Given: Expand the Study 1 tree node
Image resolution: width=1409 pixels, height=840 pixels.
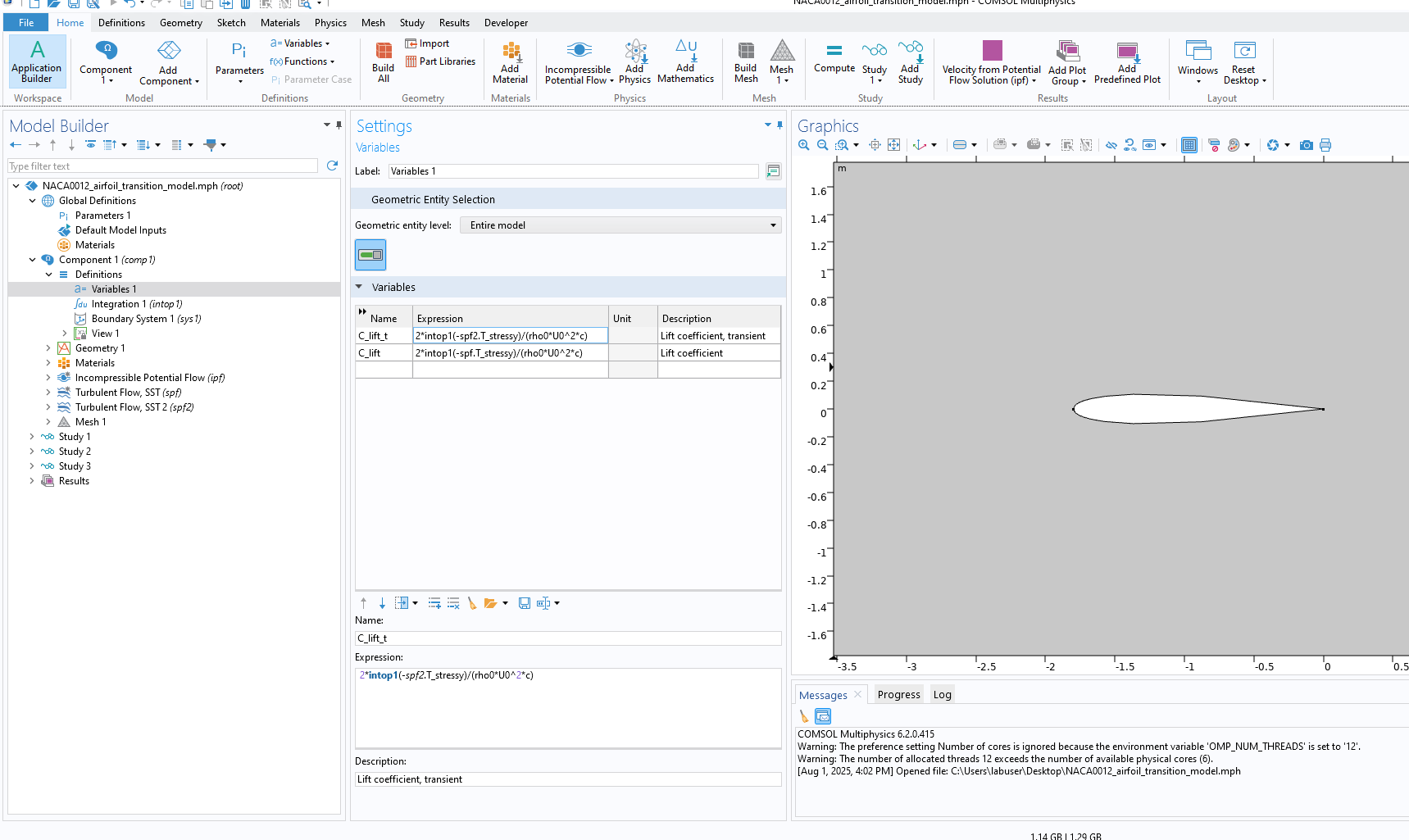Looking at the screenshot, I should 32,437.
